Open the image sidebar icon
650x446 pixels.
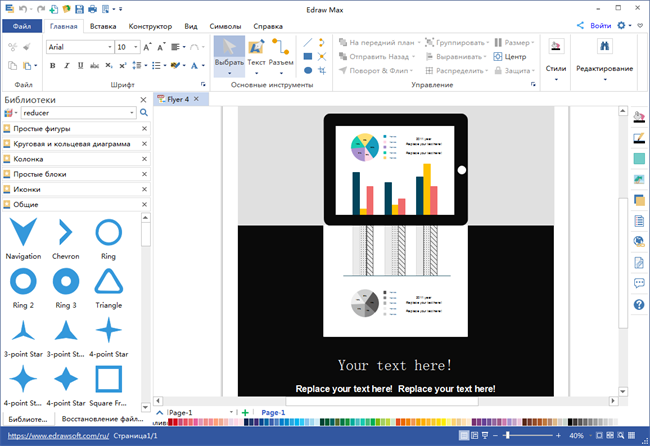coord(639,179)
